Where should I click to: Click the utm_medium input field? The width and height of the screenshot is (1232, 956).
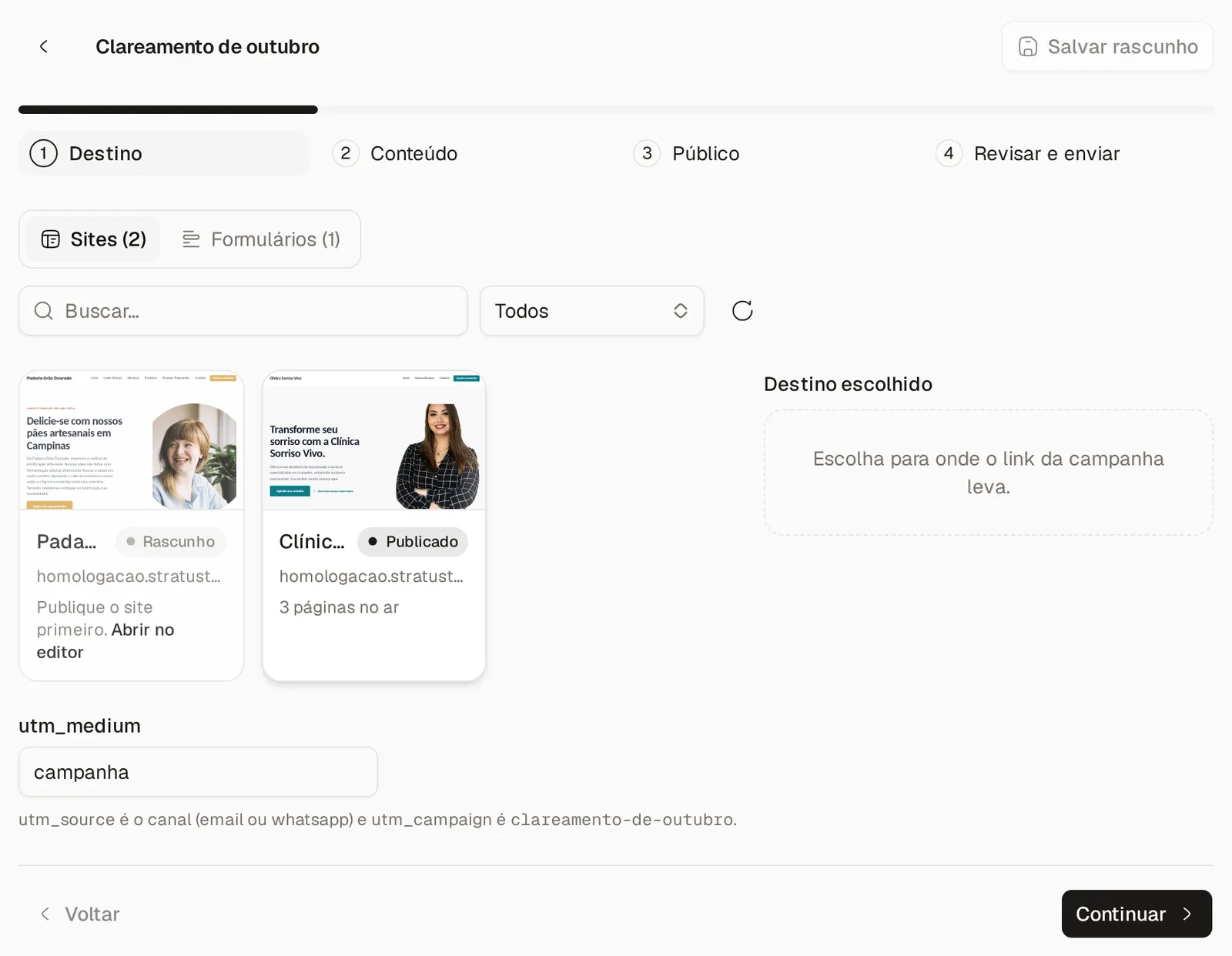coord(198,772)
